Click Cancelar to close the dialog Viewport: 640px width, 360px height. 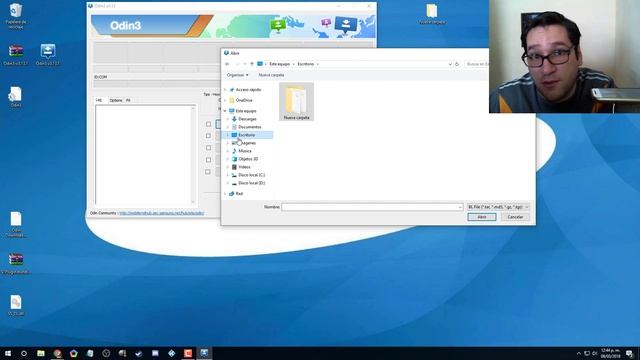click(515, 217)
